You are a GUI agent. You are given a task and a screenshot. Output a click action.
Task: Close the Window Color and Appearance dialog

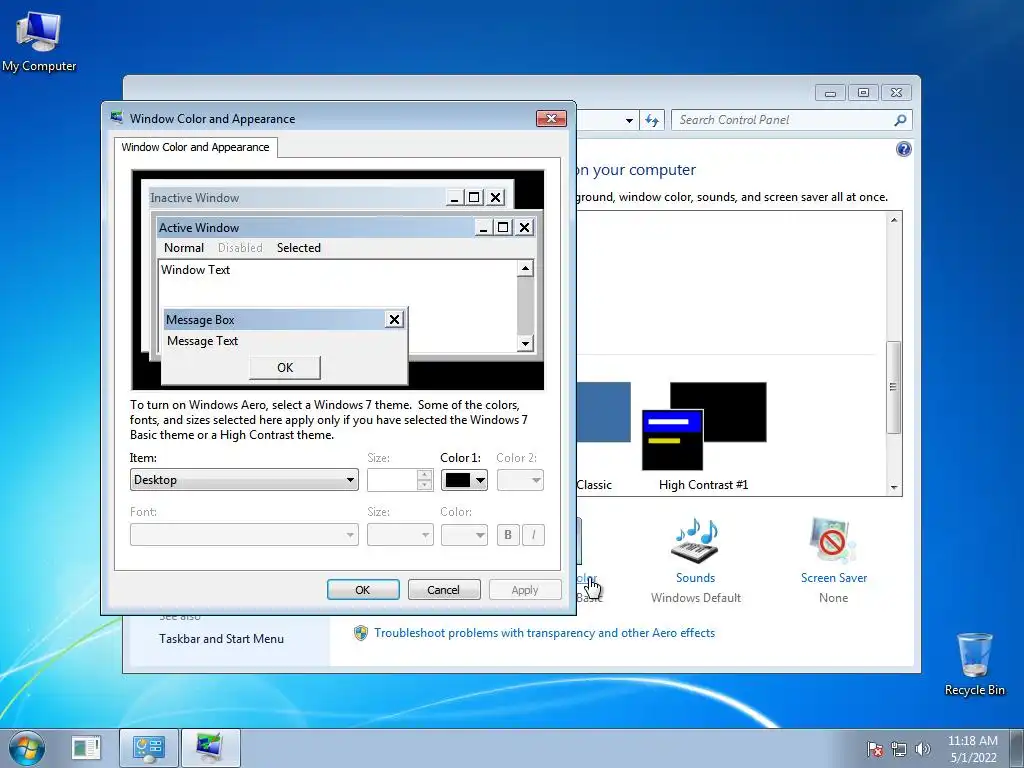click(551, 118)
